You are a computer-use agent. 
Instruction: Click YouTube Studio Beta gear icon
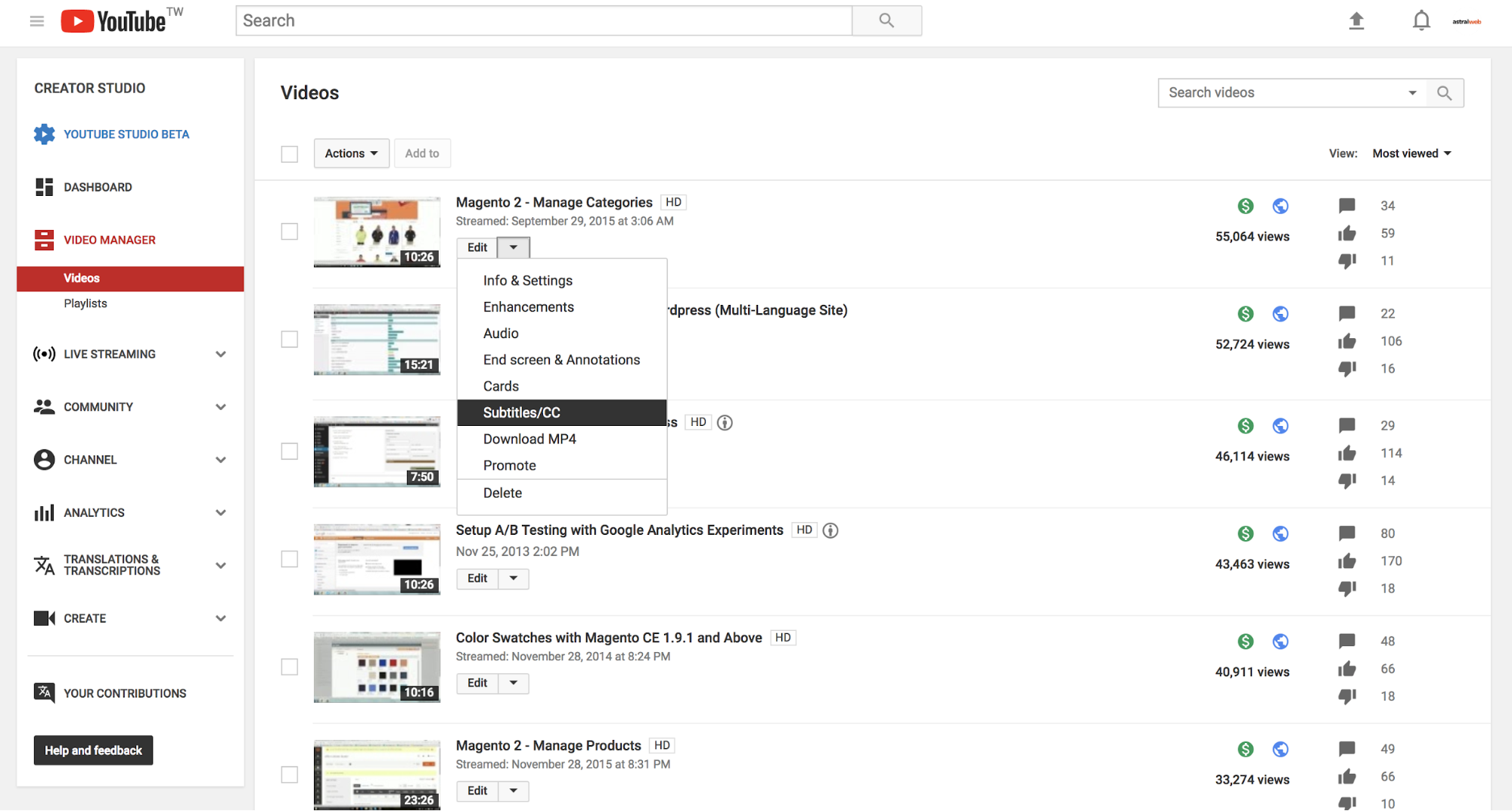[44, 134]
